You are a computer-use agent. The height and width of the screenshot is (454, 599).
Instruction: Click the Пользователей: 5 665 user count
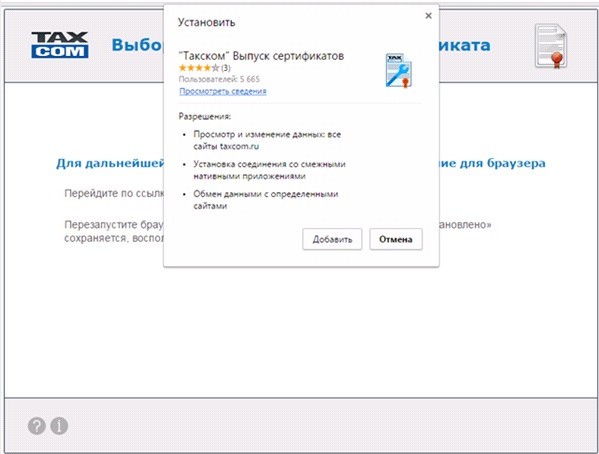click(219, 79)
